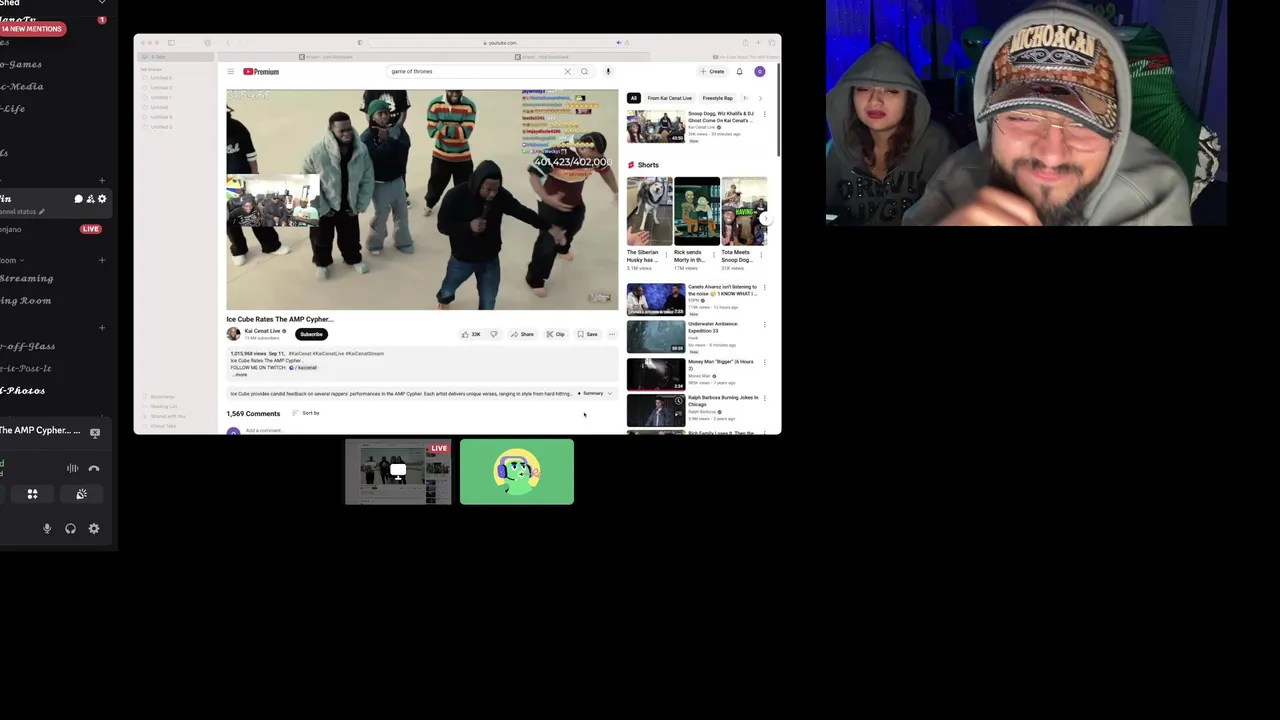Like the video with thumbs up
Image resolution: width=1280 pixels, height=720 pixels.
[470, 334]
